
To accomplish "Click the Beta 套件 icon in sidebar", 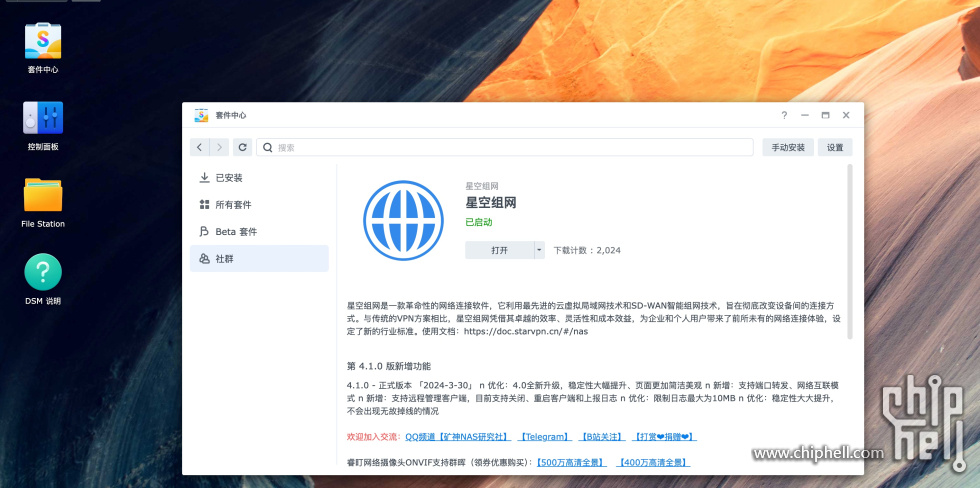I will pos(204,231).
